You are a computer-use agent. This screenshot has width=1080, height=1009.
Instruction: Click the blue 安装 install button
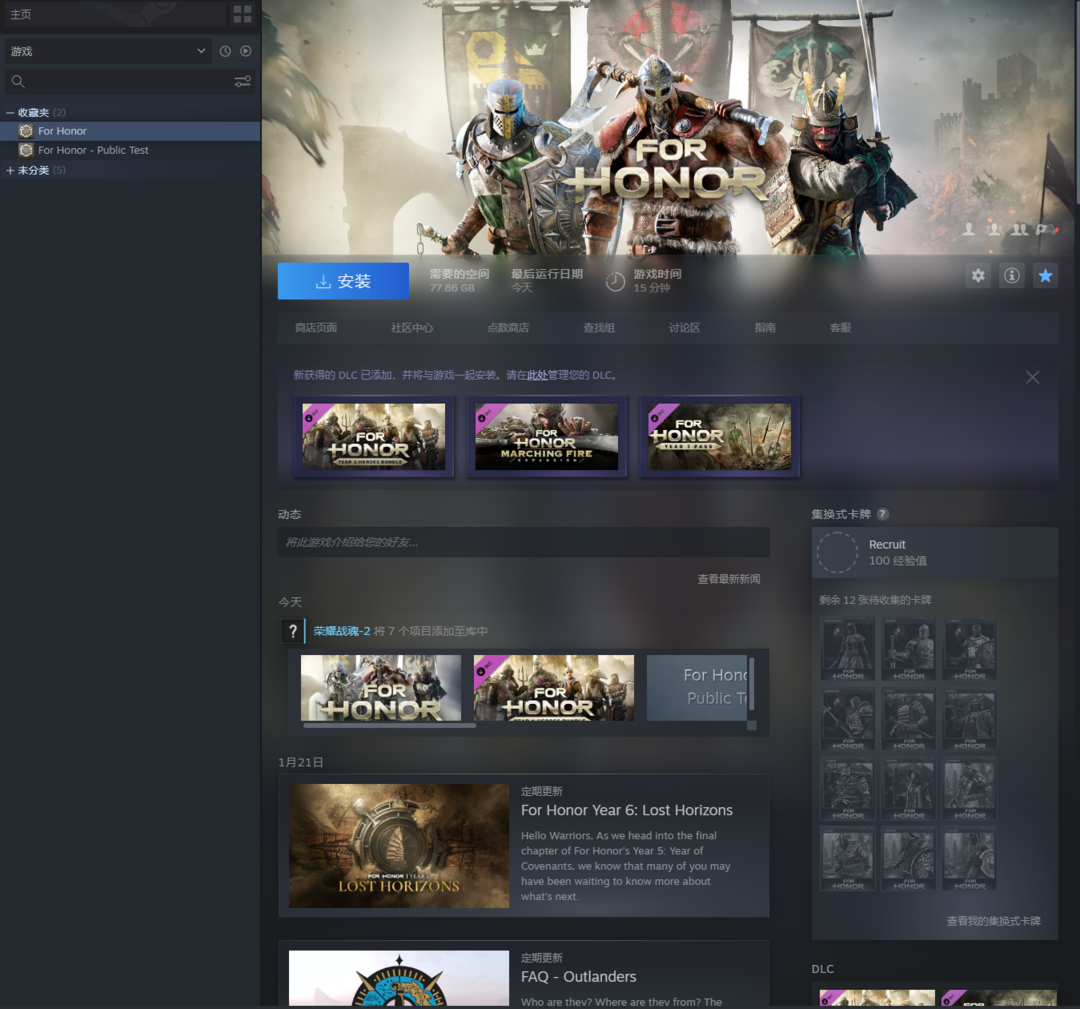pos(343,281)
